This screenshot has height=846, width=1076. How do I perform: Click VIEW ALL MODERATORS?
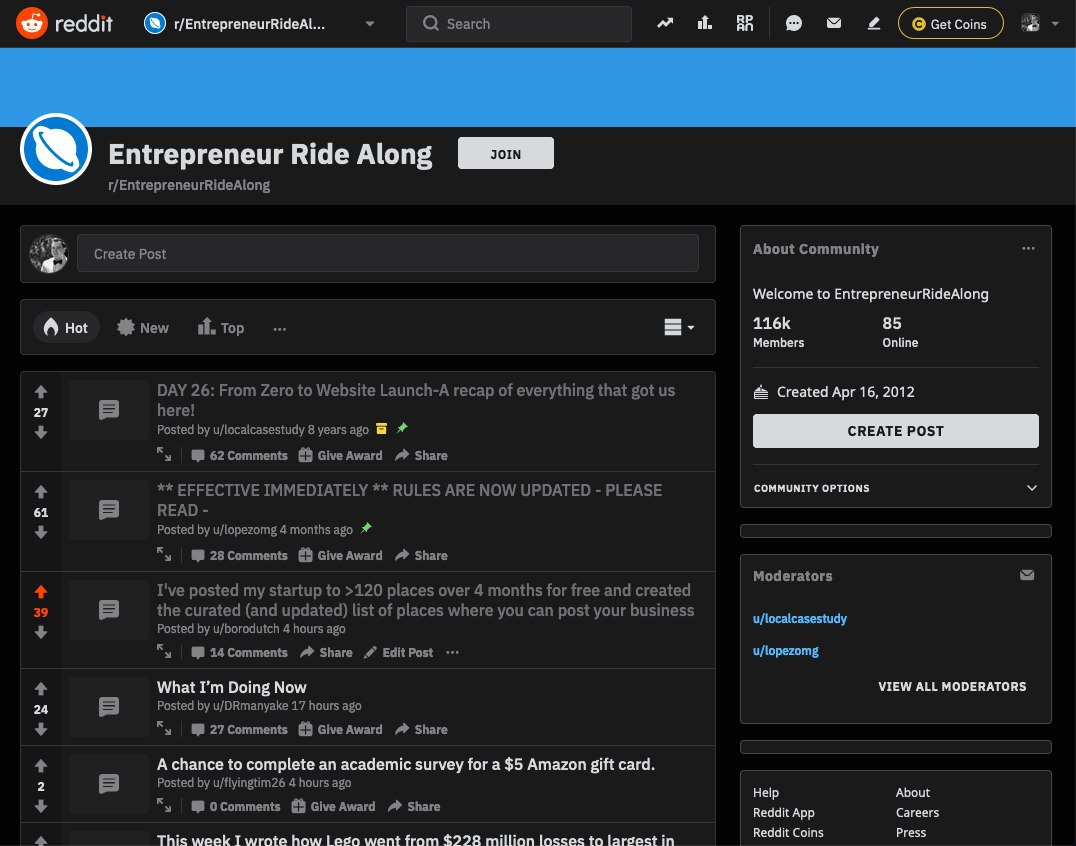(952, 686)
